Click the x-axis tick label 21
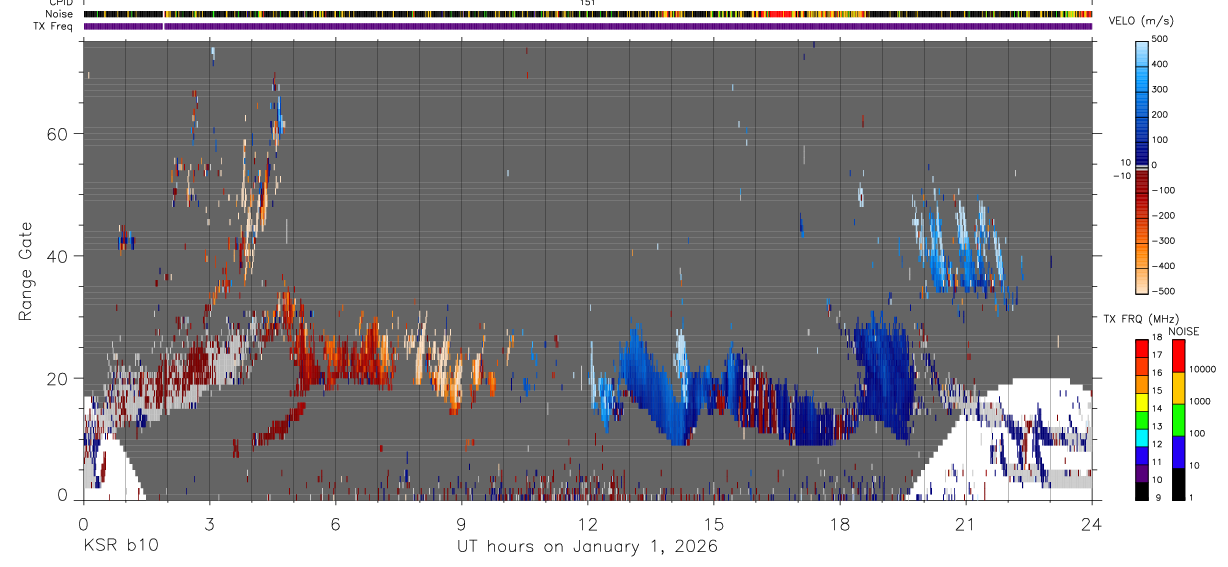1228x567 pixels. (966, 524)
